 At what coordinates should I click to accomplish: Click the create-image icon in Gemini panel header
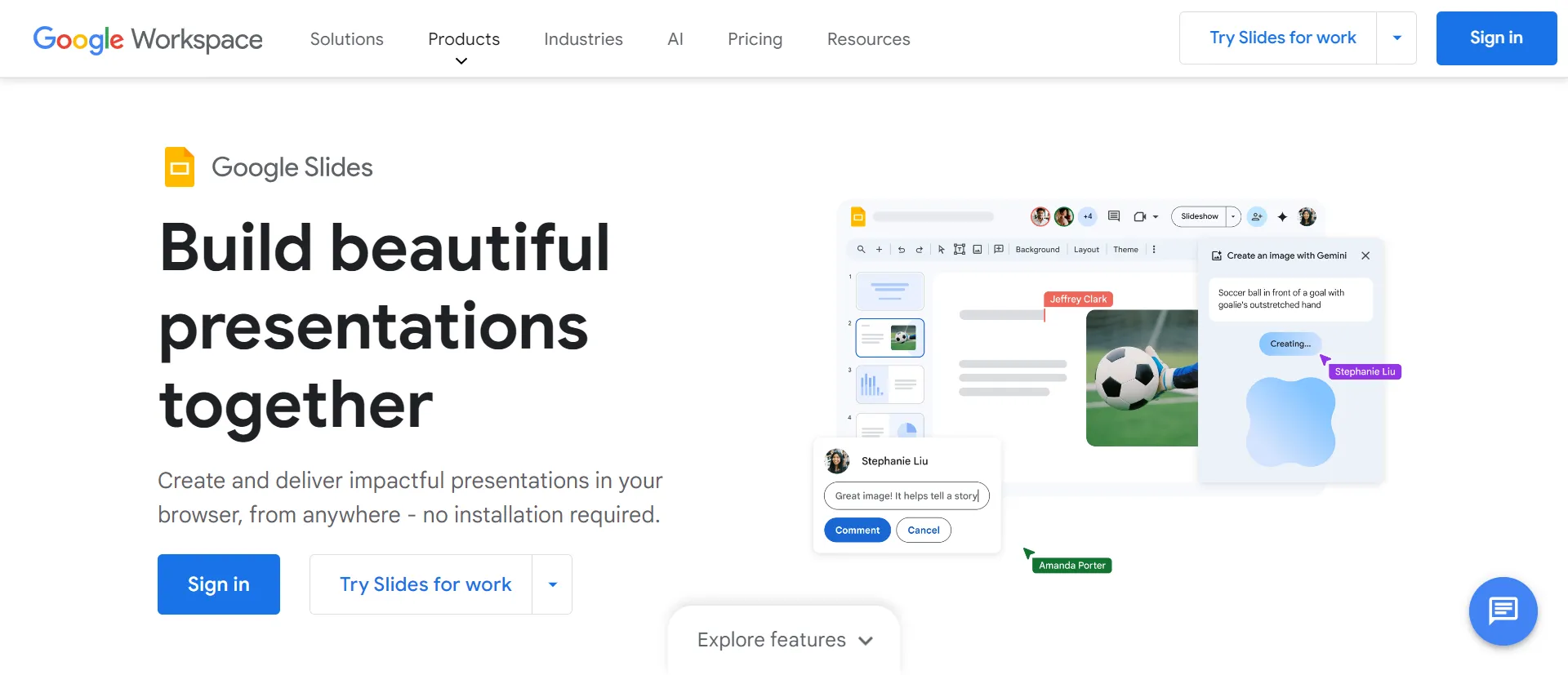(x=1217, y=255)
